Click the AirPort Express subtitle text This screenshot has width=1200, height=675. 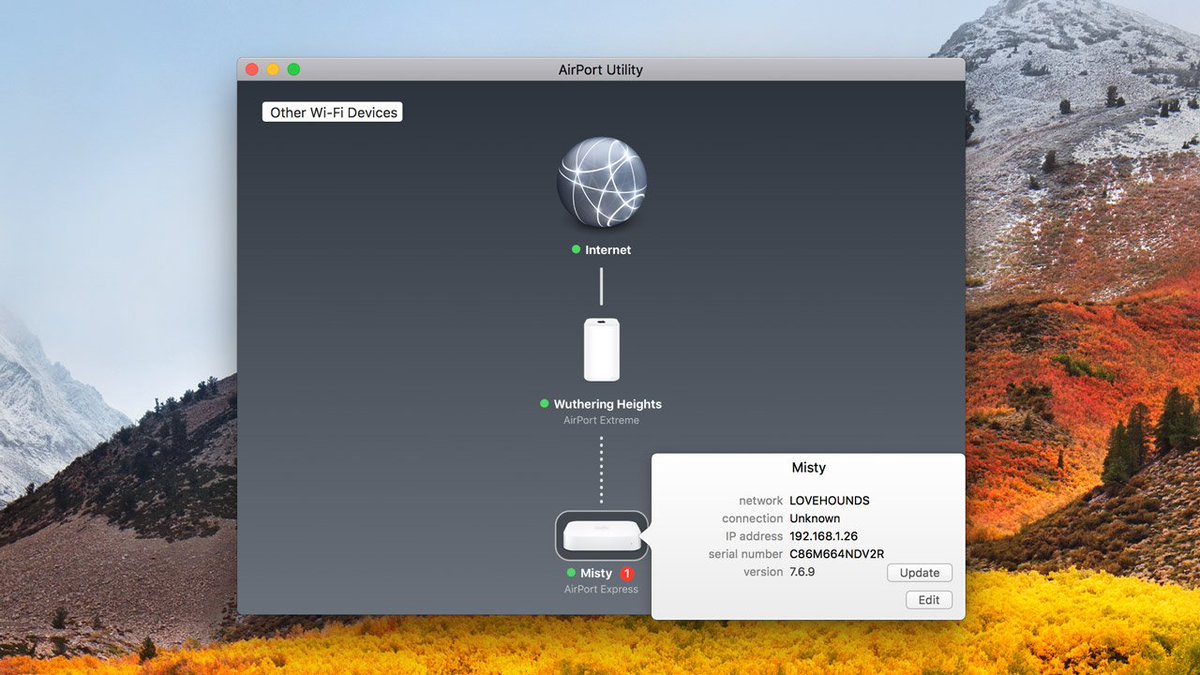coord(601,590)
